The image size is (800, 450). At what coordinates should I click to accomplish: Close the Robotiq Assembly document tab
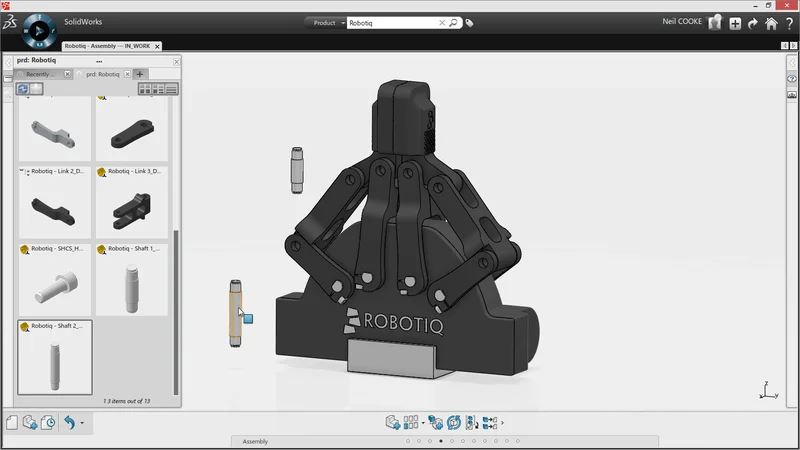pyautogui.click(x=157, y=46)
